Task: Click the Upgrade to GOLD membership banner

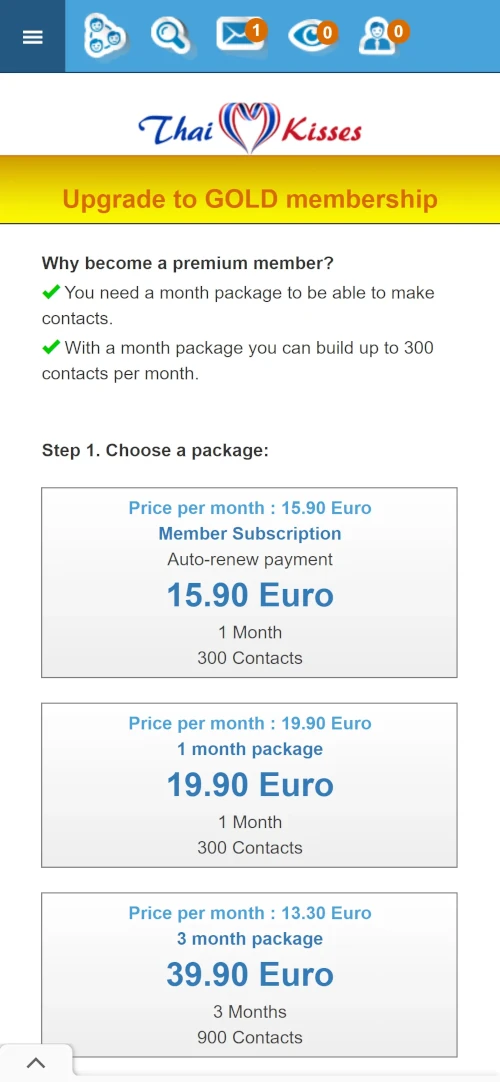Action: (250, 199)
